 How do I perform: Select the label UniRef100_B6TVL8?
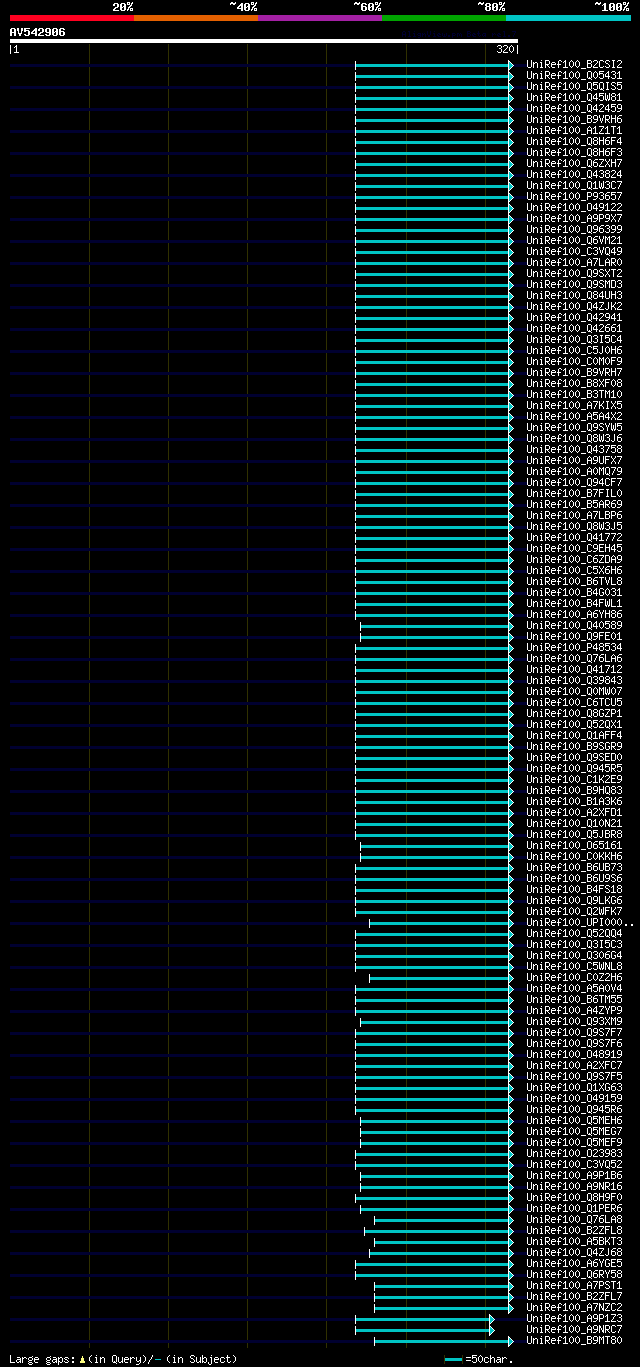574,581
